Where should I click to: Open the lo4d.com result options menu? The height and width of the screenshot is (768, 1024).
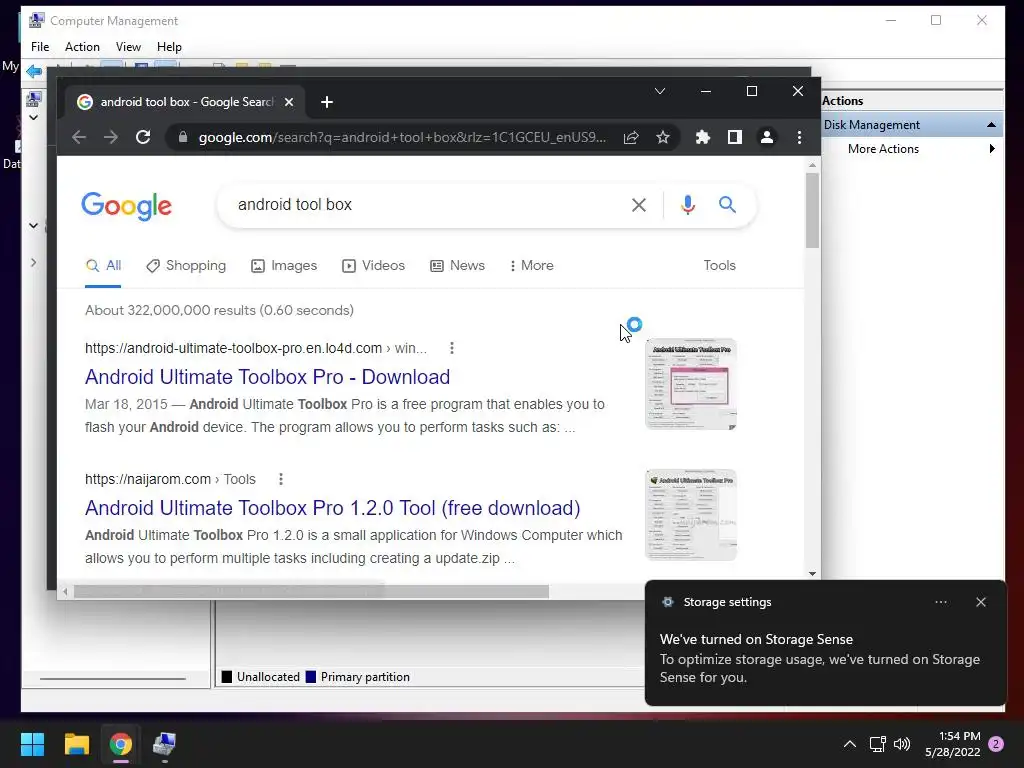(452, 348)
